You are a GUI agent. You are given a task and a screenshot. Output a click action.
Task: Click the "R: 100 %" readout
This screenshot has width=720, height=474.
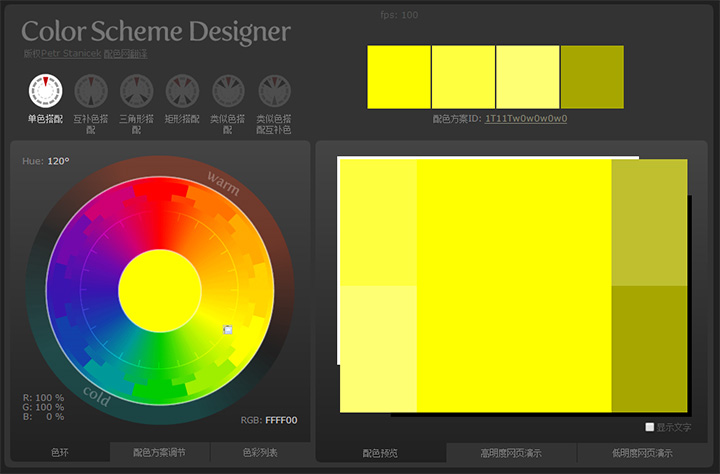coord(44,398)
